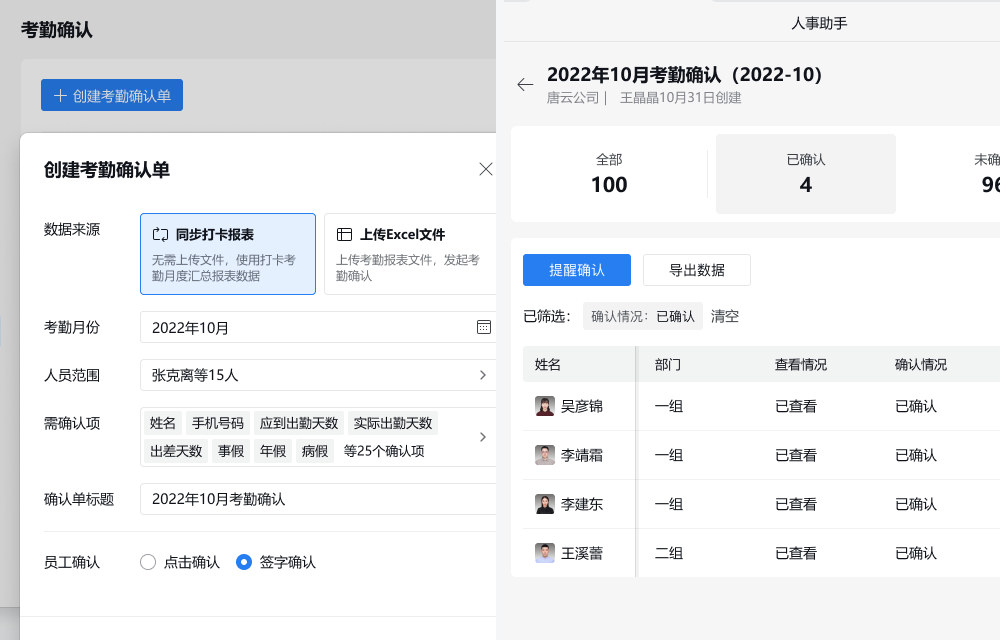1000x640 pixels.
Task: Open the 考勤月份 date picker field
Action: point(310,327)
